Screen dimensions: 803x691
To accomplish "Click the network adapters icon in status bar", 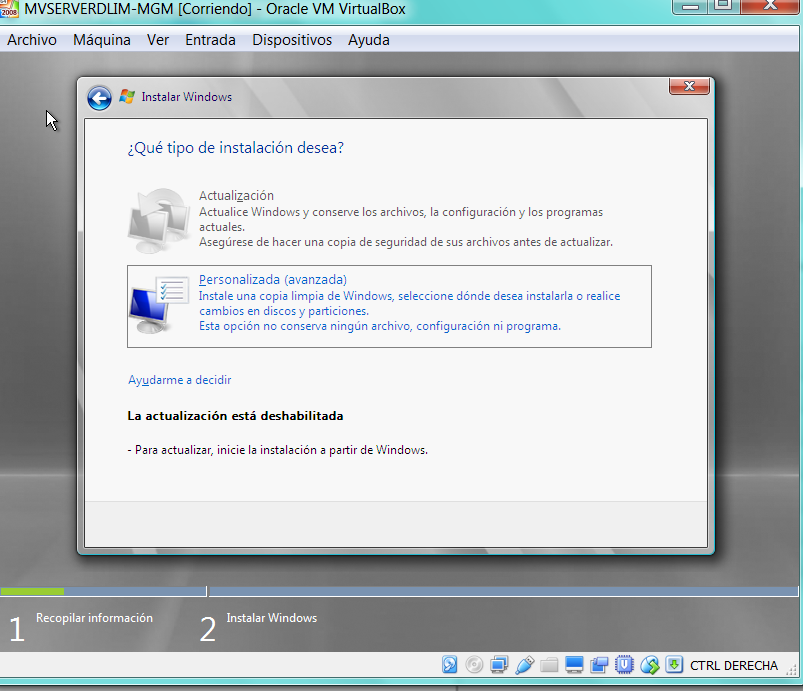I will (500, 664).
